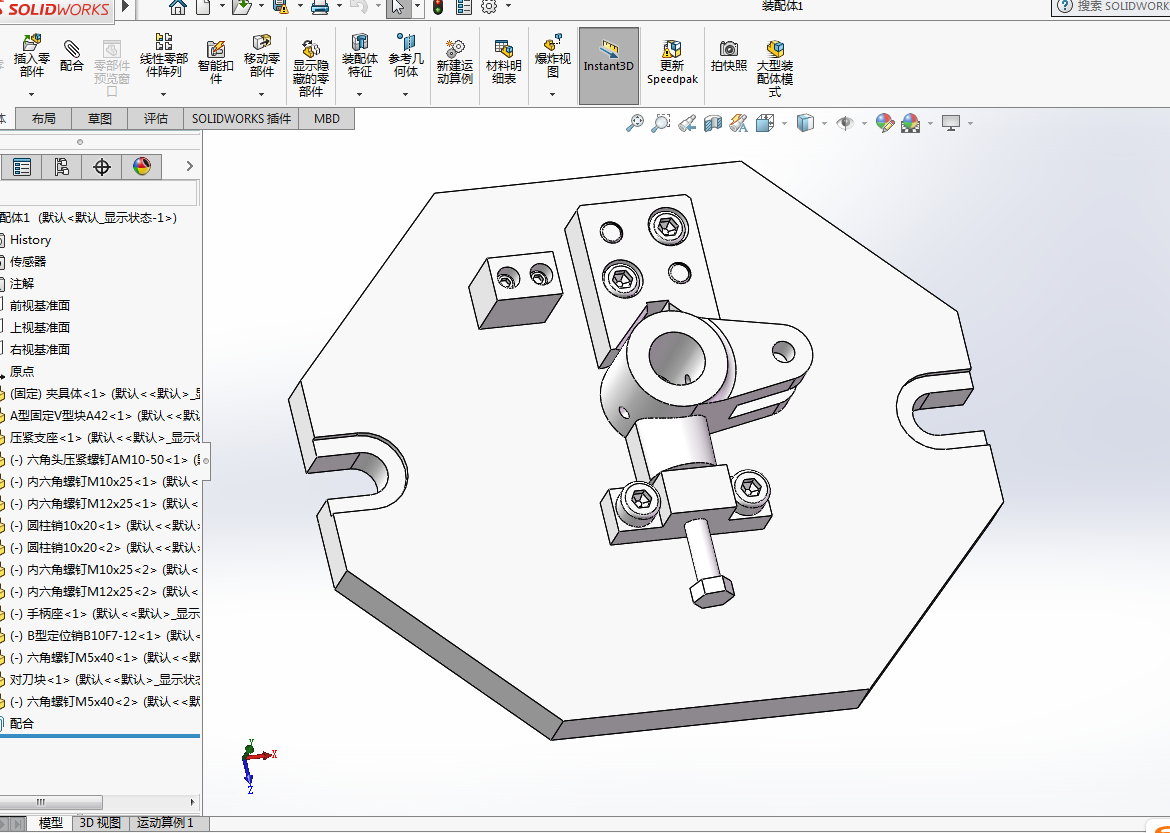The height and width of the screenshot is (833, 1170).
Task: Click 材料明细表 (Bill of Materials) tool
Action: 504,61
